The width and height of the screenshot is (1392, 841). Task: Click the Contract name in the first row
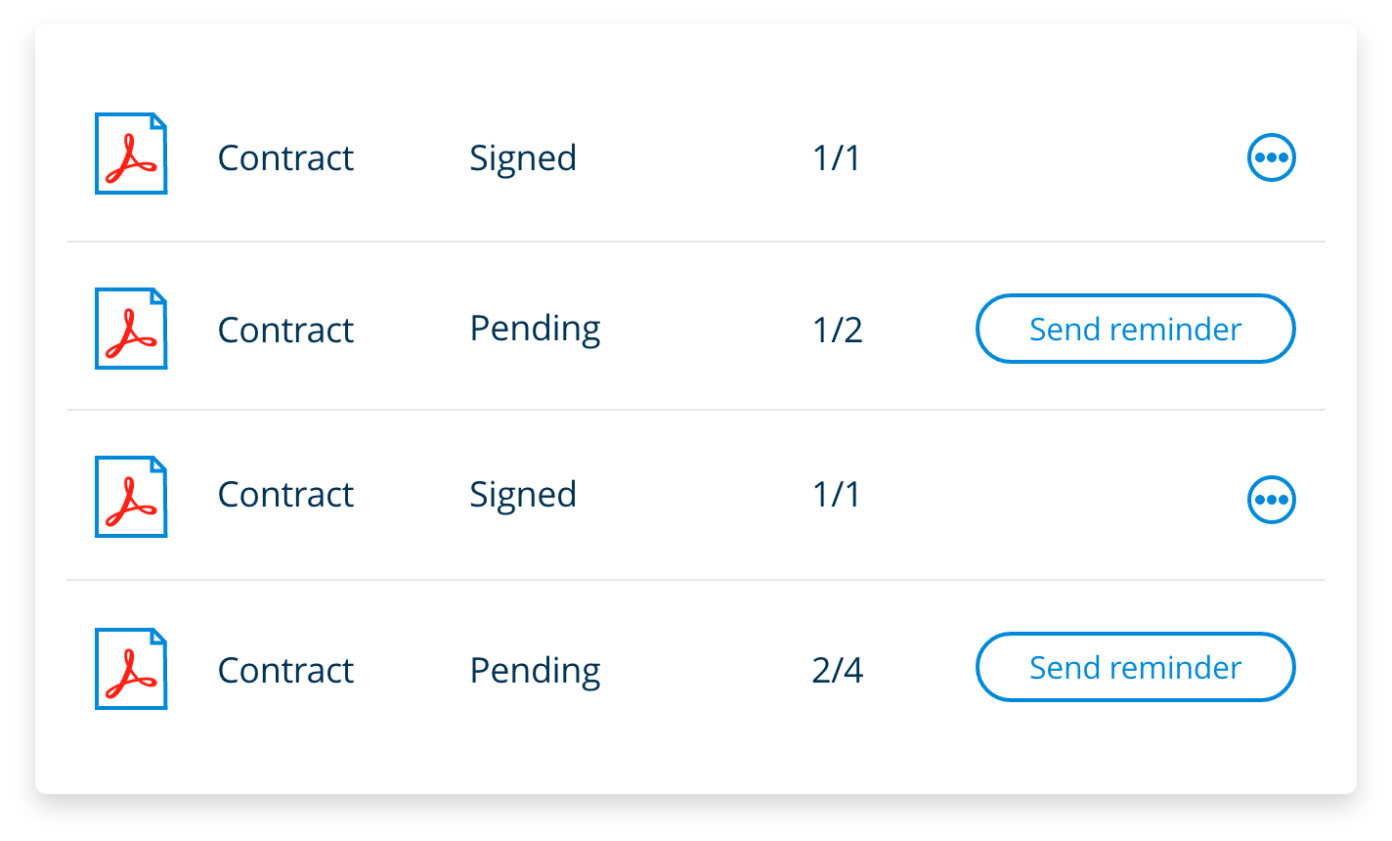pos(285,157)
